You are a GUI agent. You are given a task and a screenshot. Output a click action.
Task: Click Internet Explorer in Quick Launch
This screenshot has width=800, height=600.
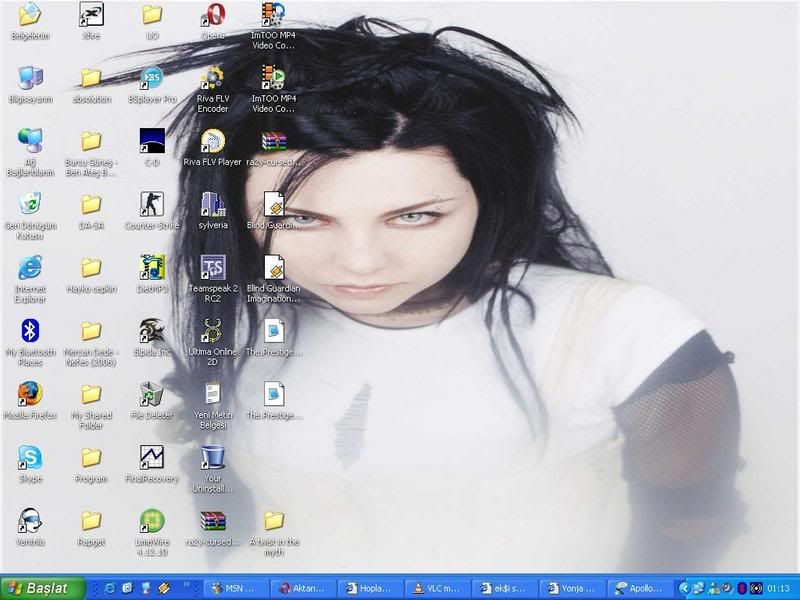[x=110, y=588]
